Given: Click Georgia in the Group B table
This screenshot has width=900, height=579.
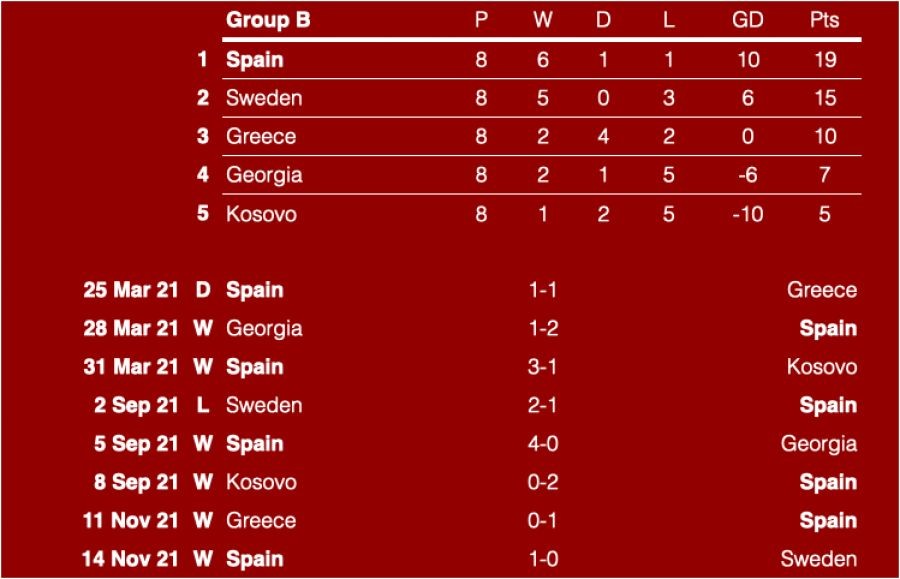Looking at the screenshot, I should click(x=264, y=175).
